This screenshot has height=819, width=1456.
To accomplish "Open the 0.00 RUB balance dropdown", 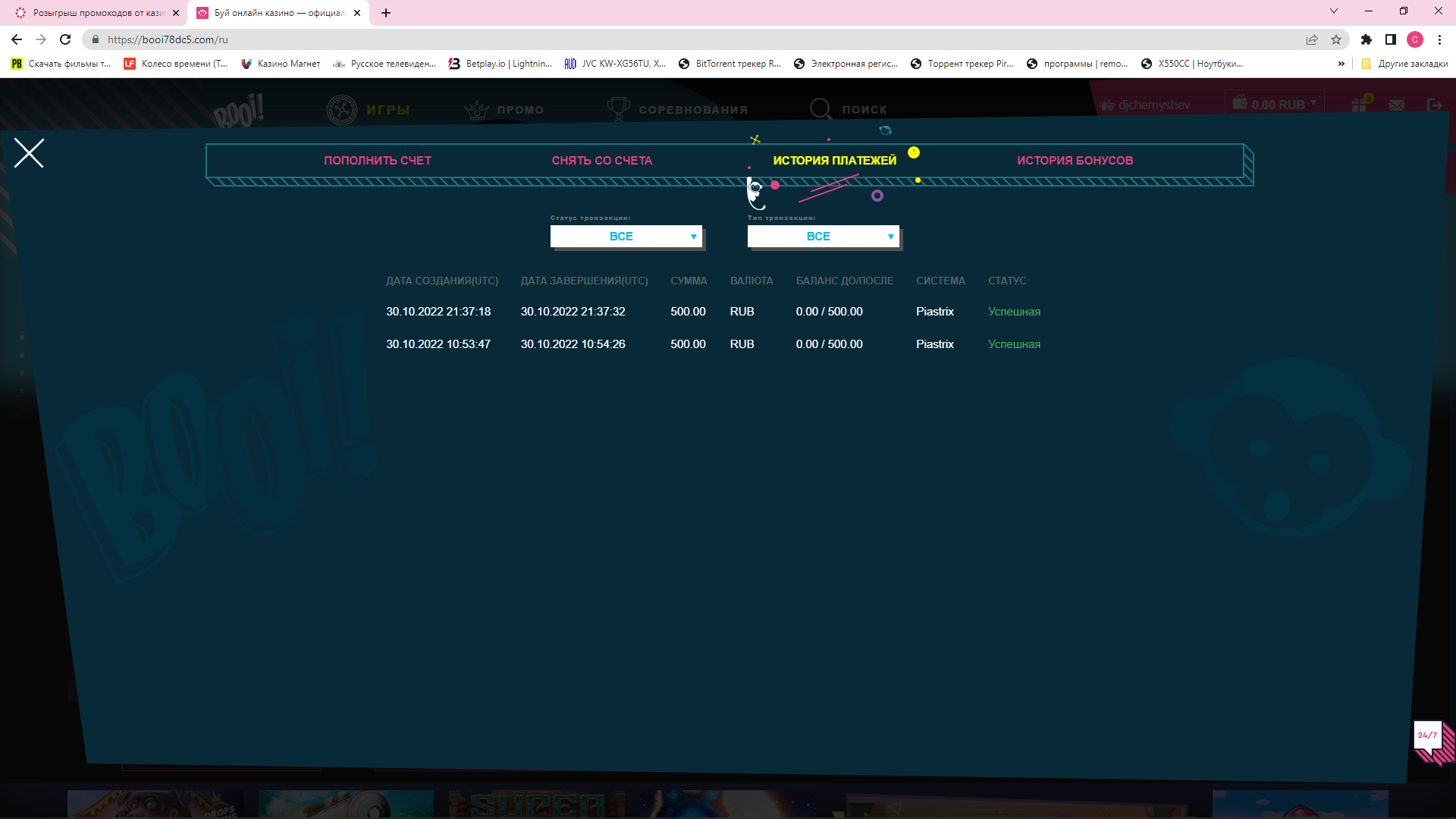I will (1275, 104).
